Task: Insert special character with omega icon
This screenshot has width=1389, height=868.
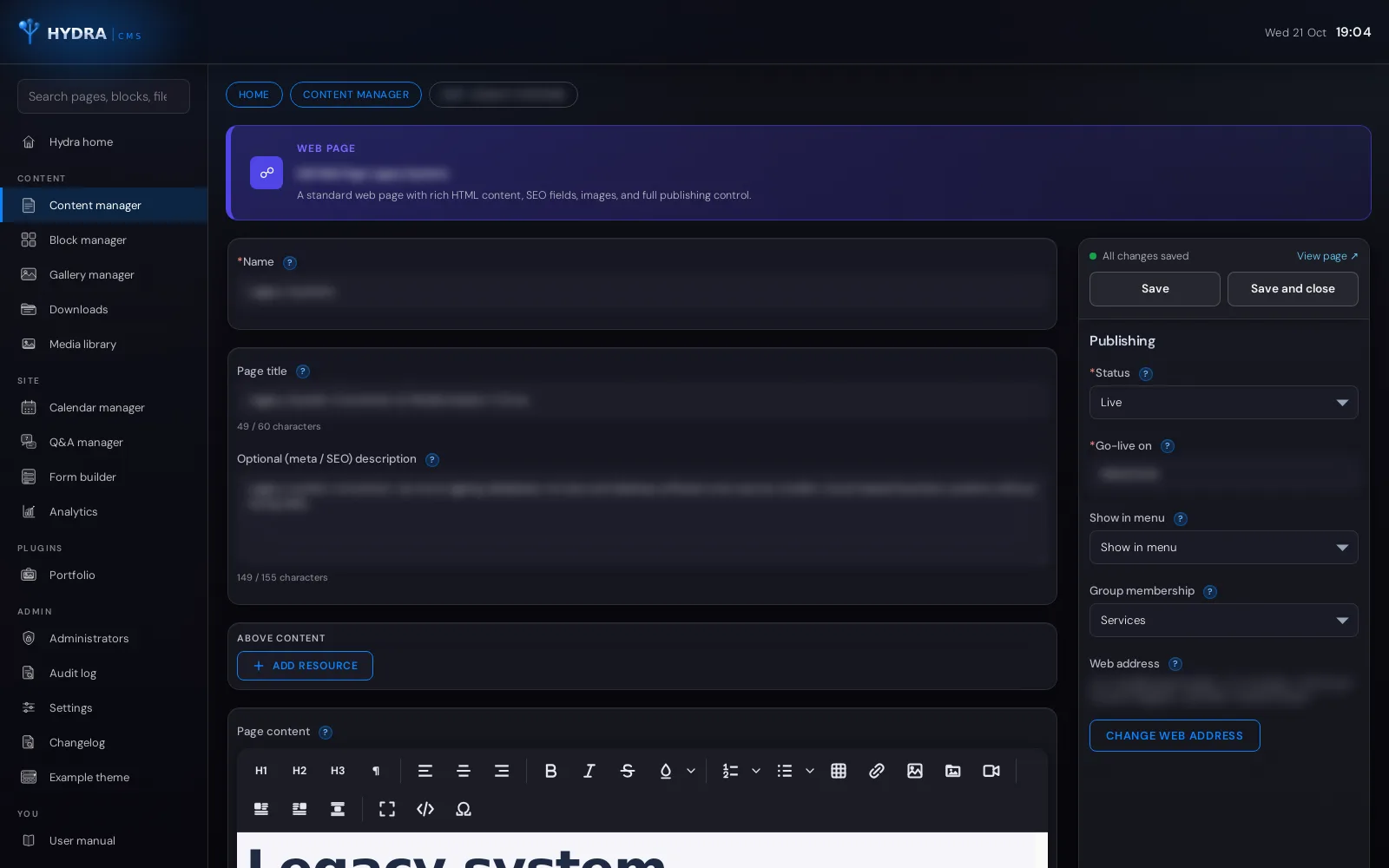Action: pos(464,809)
